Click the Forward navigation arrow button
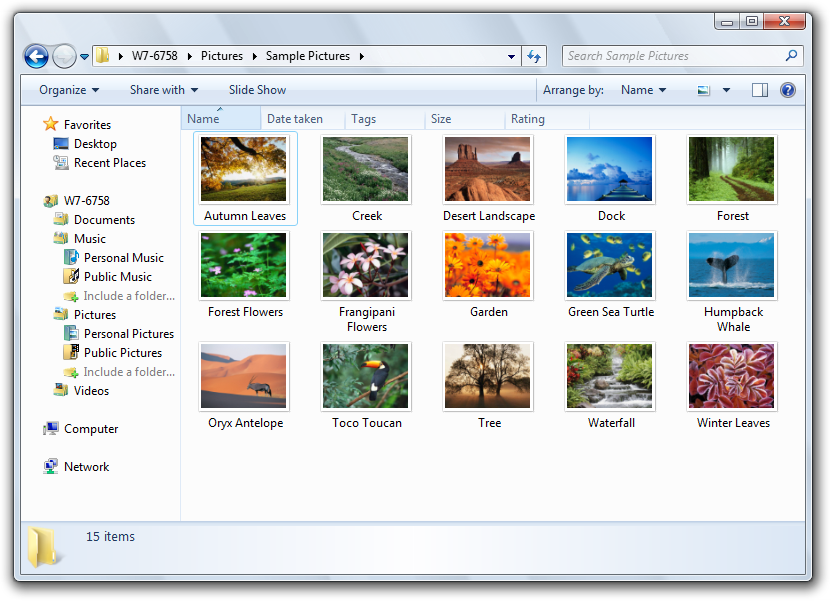 65,56
